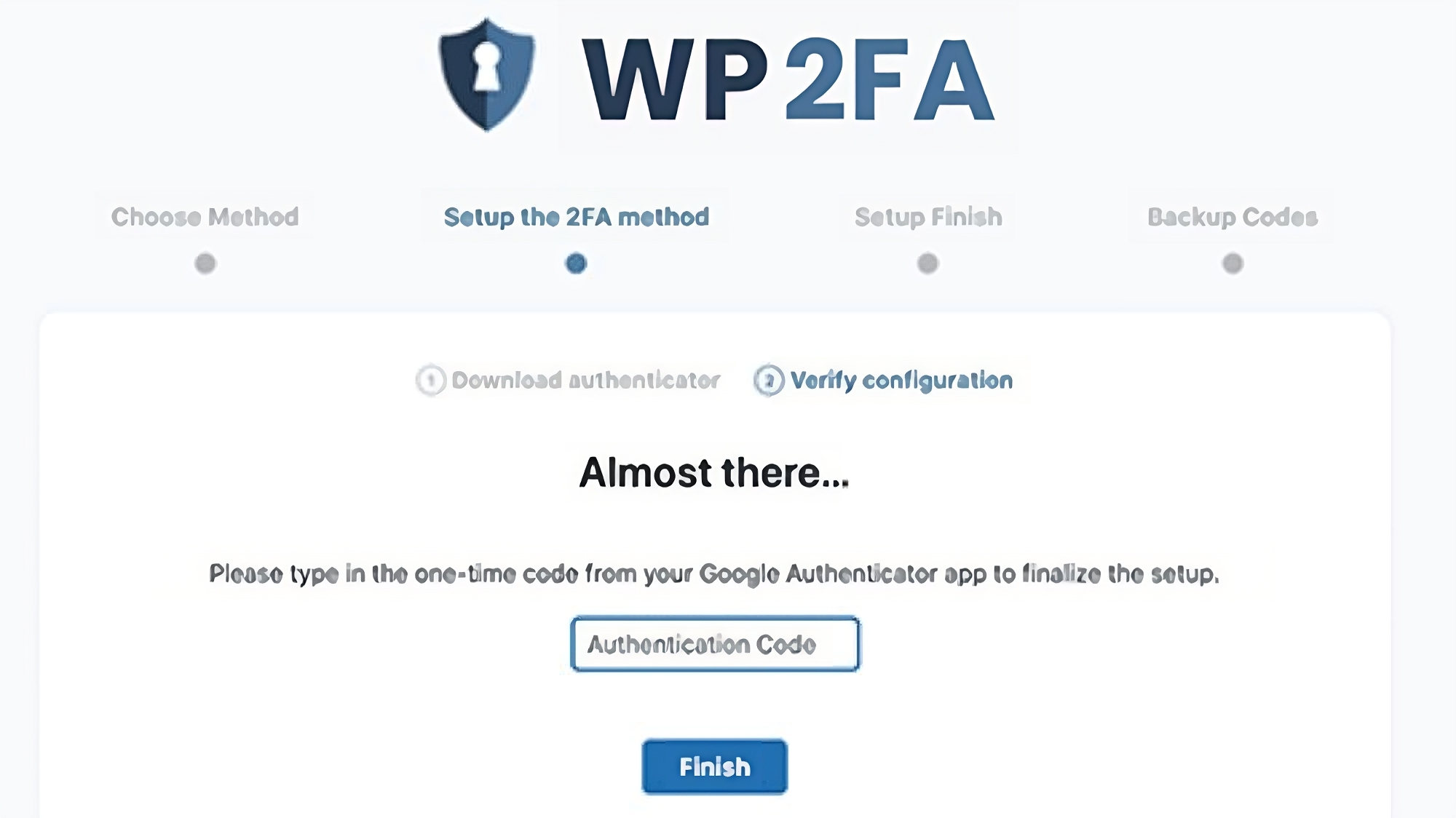Click the circled number 1 step icon

(x=431, y=380)
